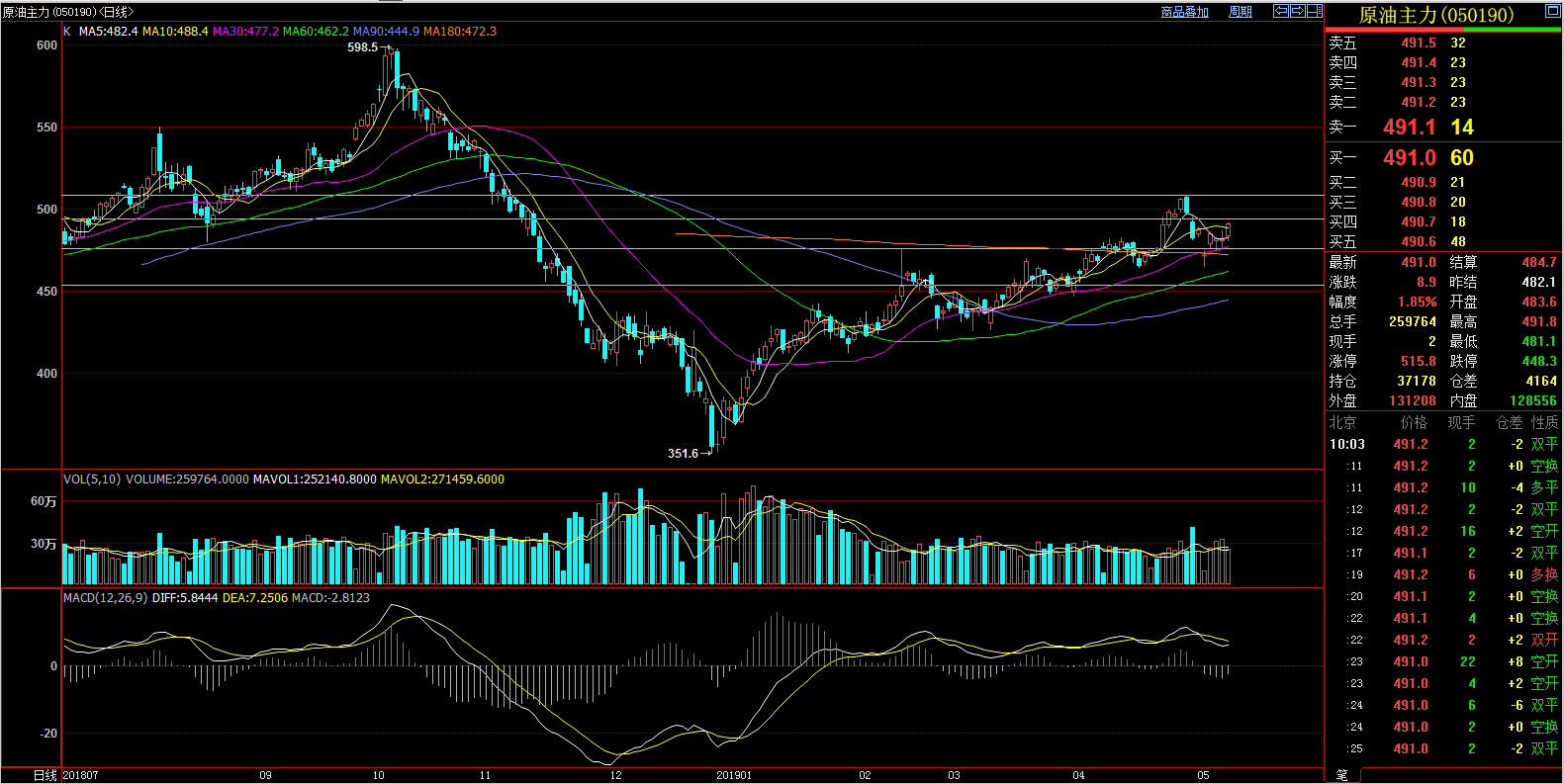This screenshot has height=784, width=1564.
Task: Click the MACD(12,26,9) indicator label
Action: [x=106, y=598]
